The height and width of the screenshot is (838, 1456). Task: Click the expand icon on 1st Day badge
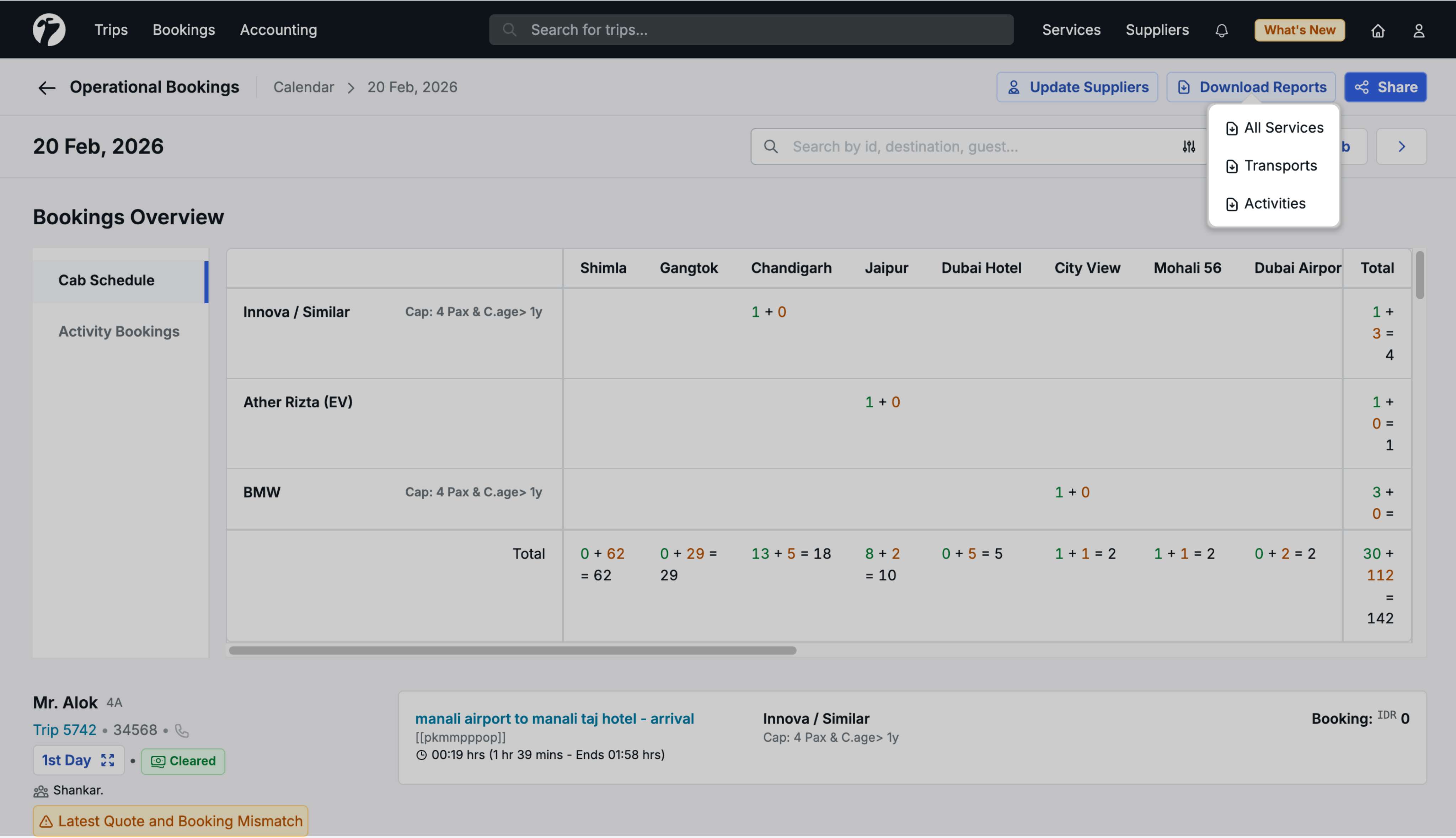tap(108, 760)
